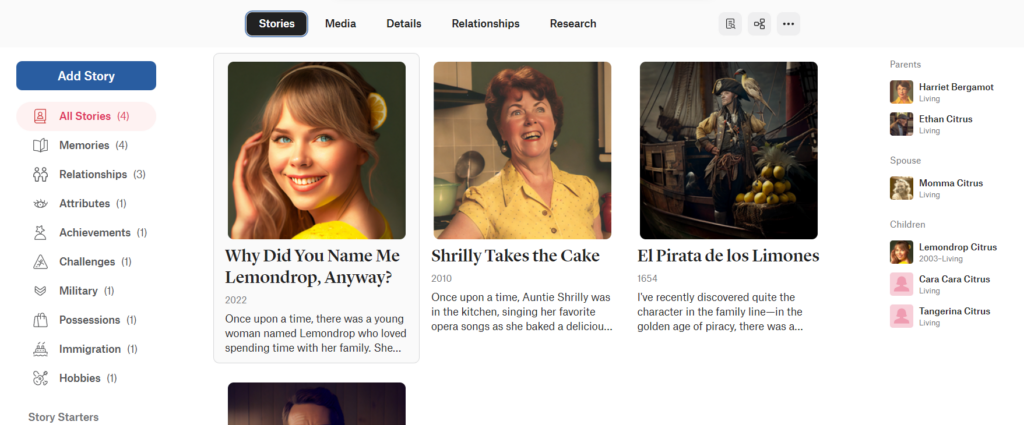Open "Why Did You Name Me Lemondrop, Anyway?" title
Screen dimensions: 1024x425
click(x=312, y=266)
